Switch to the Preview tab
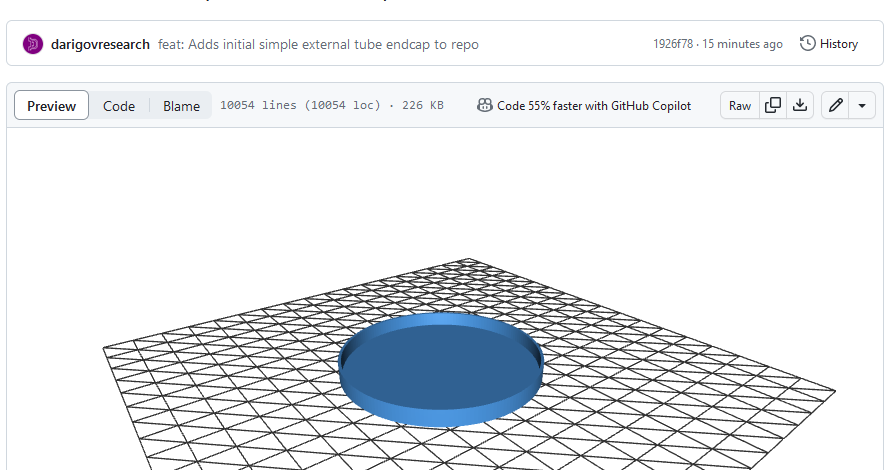 [51, 106]
